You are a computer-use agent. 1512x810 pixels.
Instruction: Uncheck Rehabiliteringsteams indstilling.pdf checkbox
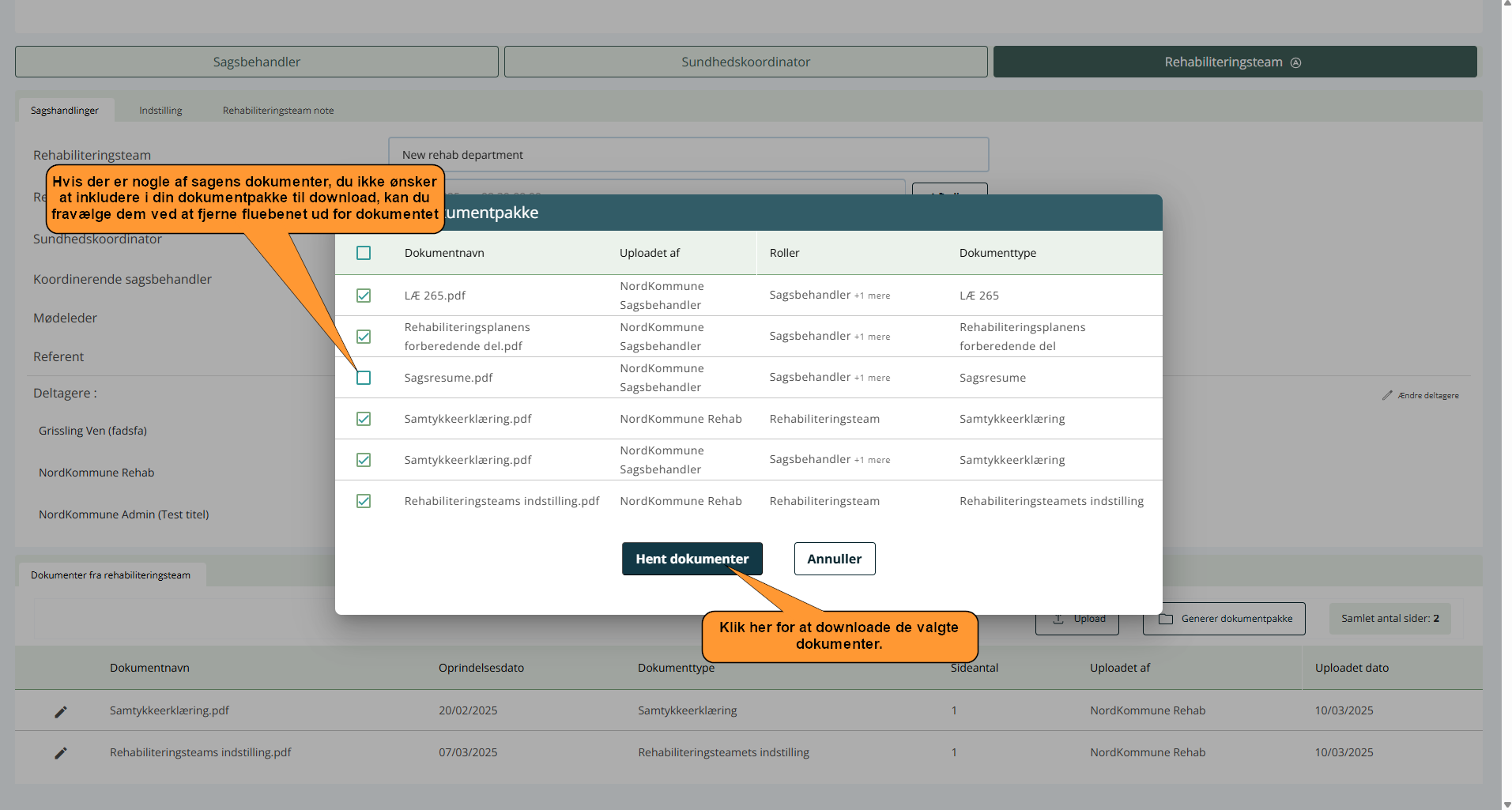(364, 501)
